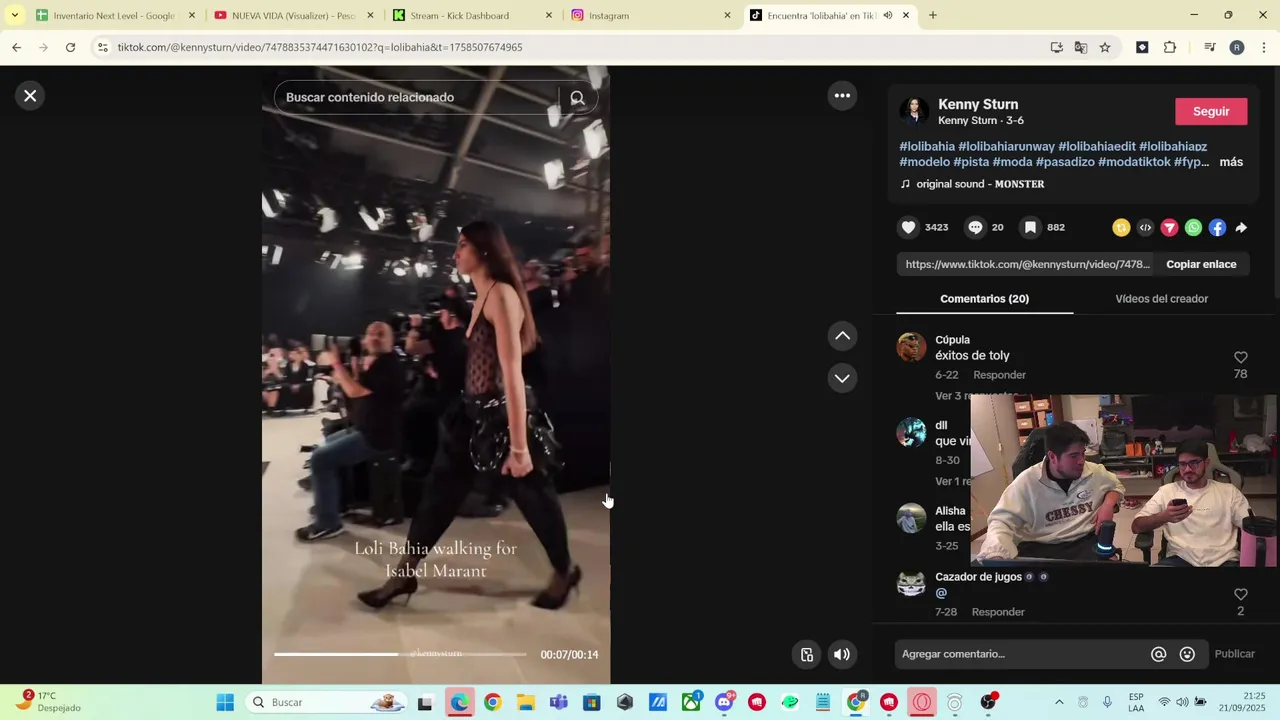Save the video with the bookmark icon
Screen dimensions: 1280x720
[x=1030, y=228]
